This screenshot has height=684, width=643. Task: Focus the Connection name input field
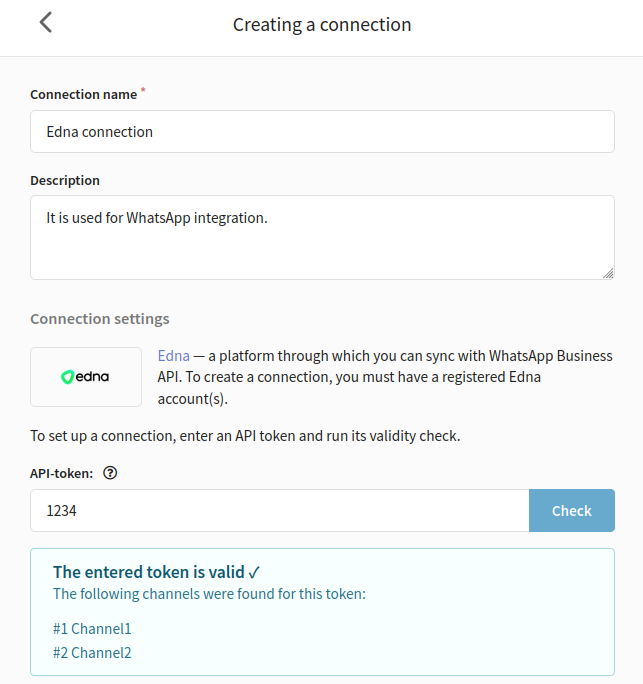point(322,132)
